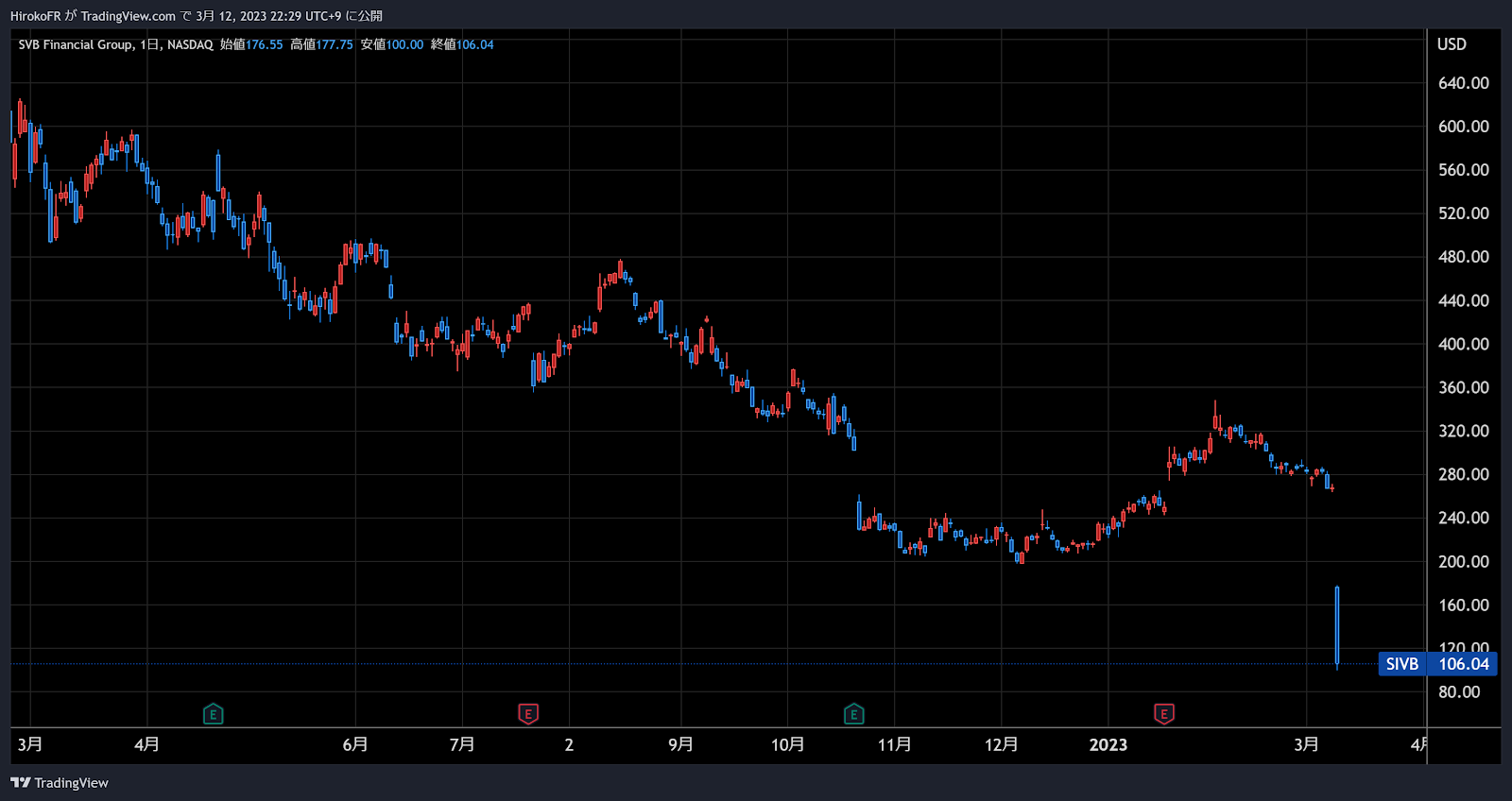1512x801 pixels.
Task: Click the HirokoFR publish info line
Action: (197, 16)
